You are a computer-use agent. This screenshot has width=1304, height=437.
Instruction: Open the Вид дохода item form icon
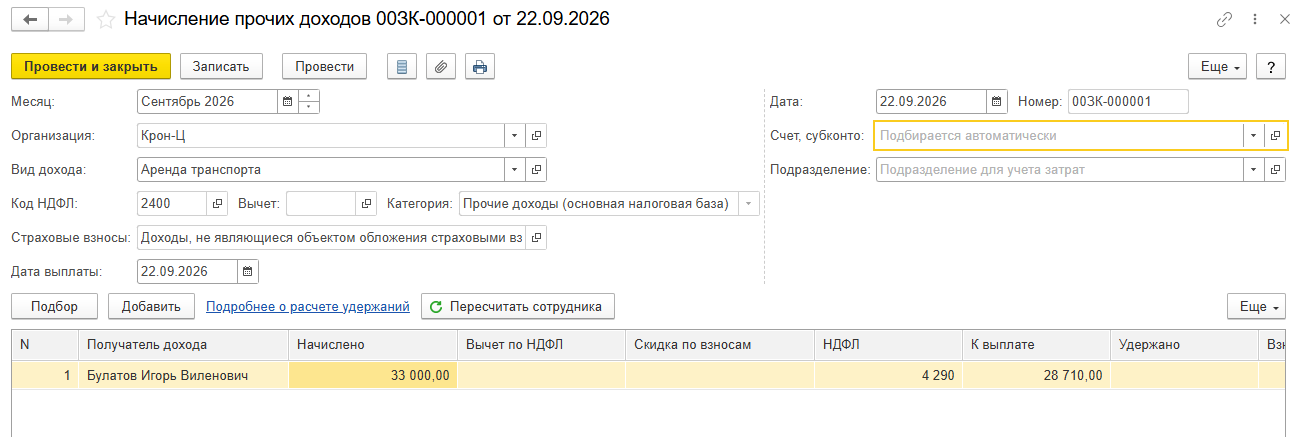click(x=536, y=169)
